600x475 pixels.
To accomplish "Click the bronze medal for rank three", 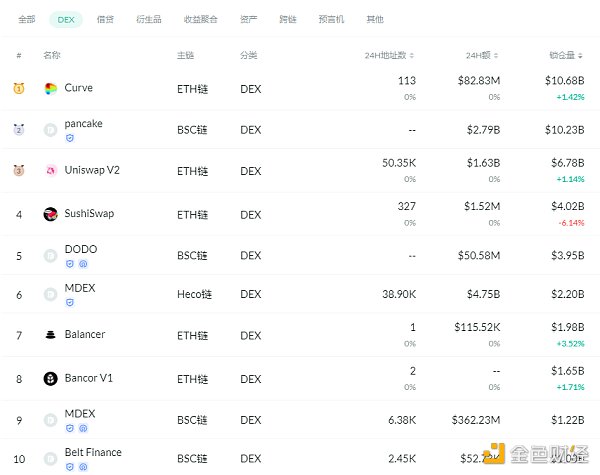I will click(19, 171).
